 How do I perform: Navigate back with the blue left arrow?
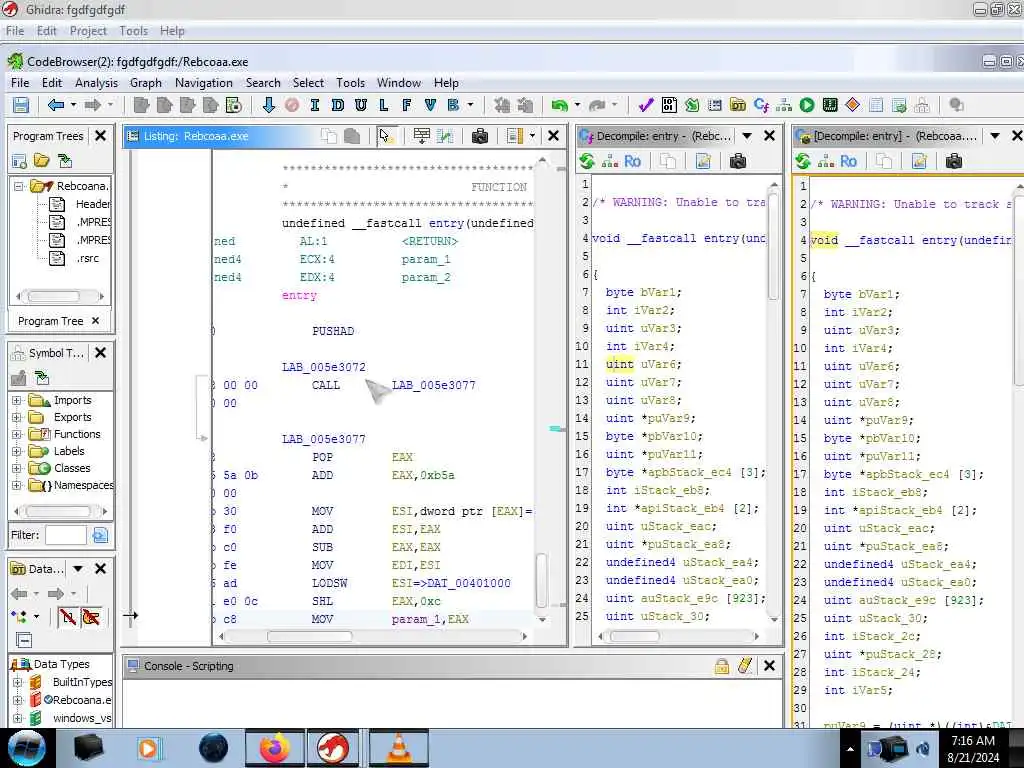point(56,105)
